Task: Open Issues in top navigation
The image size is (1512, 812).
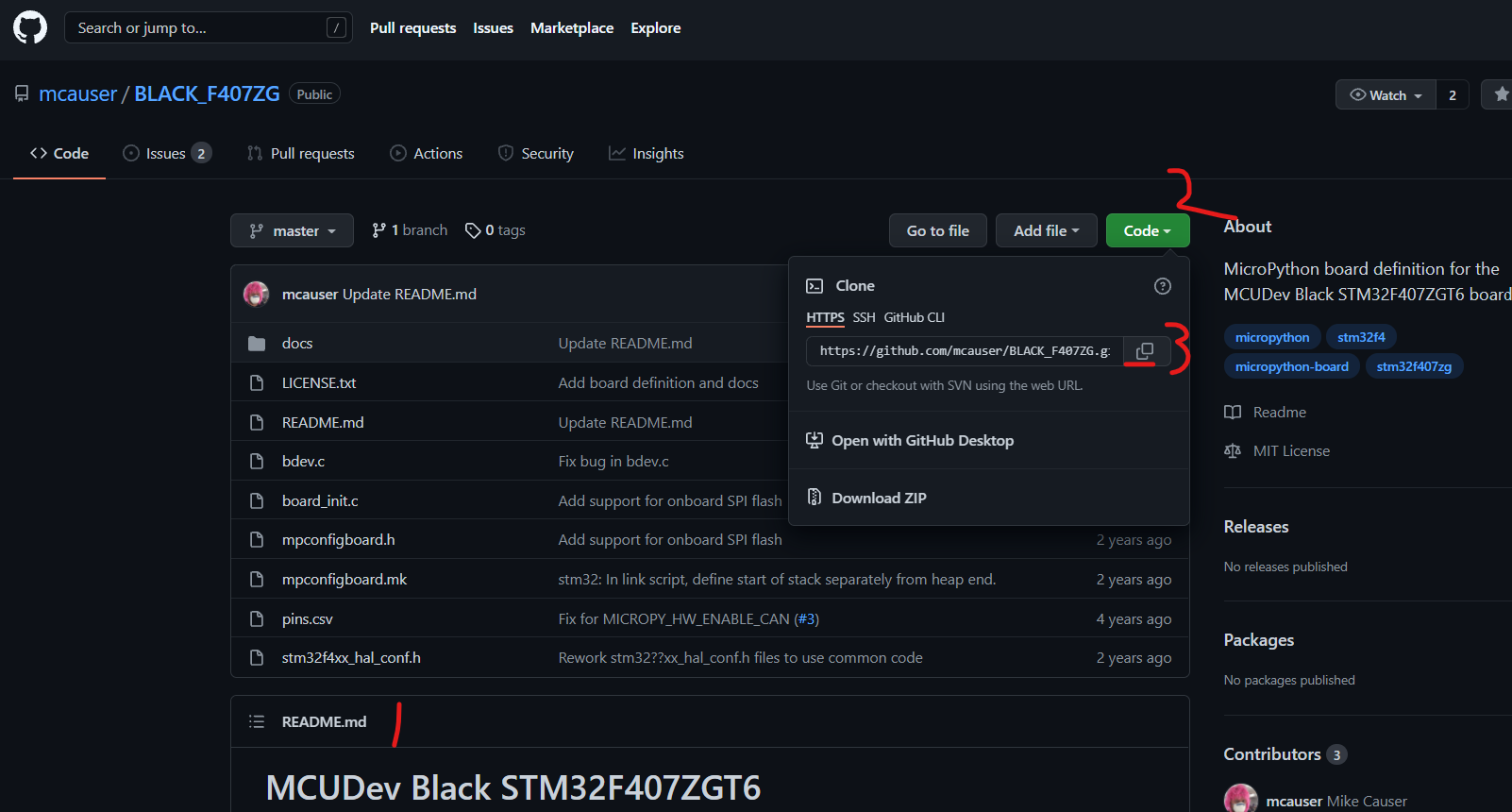Action: tap(493, 28)
